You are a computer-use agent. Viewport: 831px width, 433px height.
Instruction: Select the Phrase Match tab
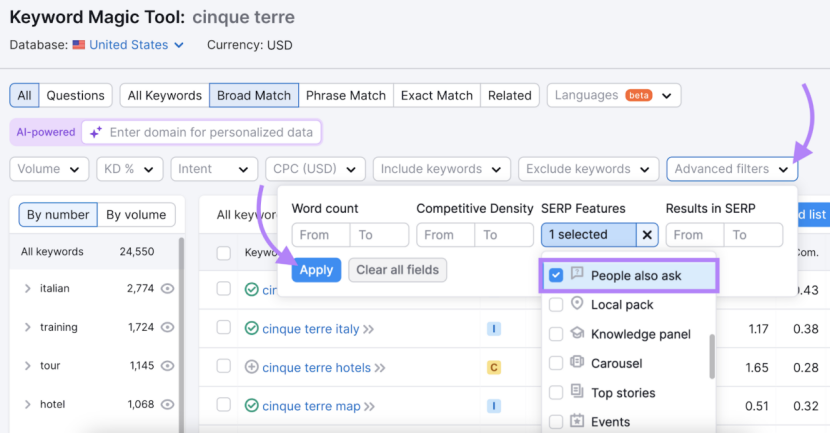[345, 95]
